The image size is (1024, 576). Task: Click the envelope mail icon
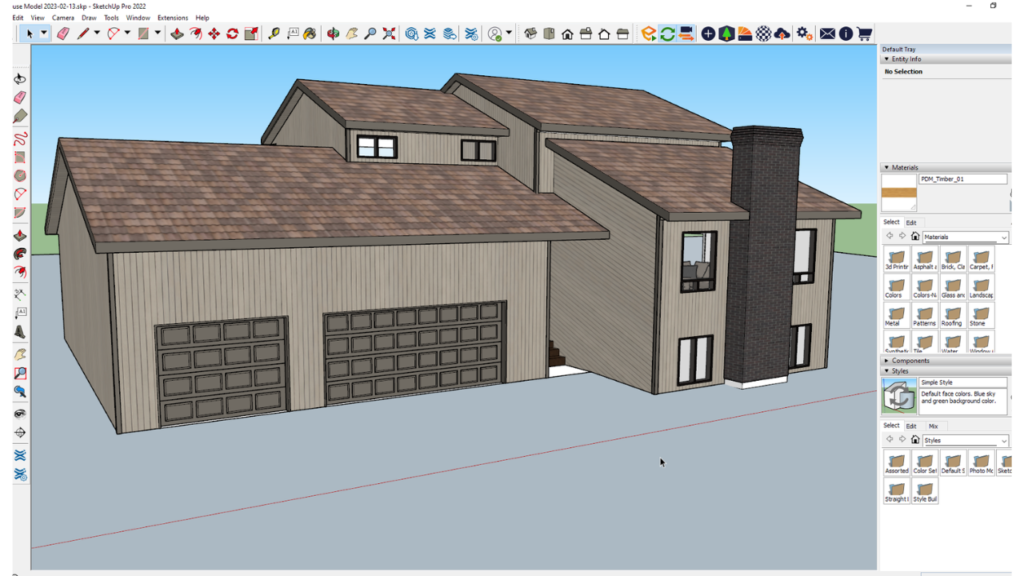coord(827,34)
